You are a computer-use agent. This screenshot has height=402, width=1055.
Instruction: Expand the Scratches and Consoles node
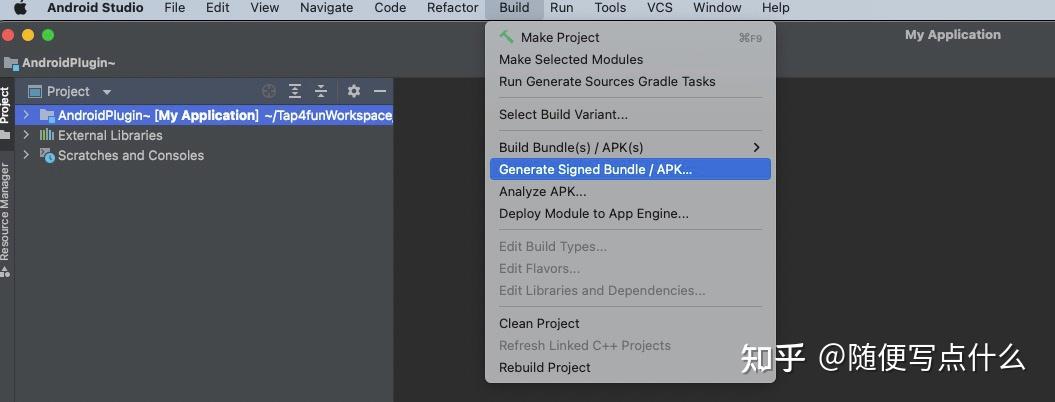27,155
